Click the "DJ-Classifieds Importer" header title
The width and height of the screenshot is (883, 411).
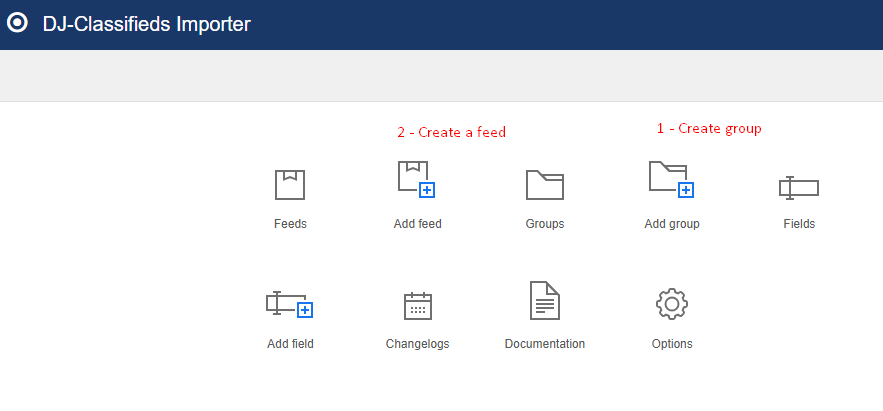[146, 24]
